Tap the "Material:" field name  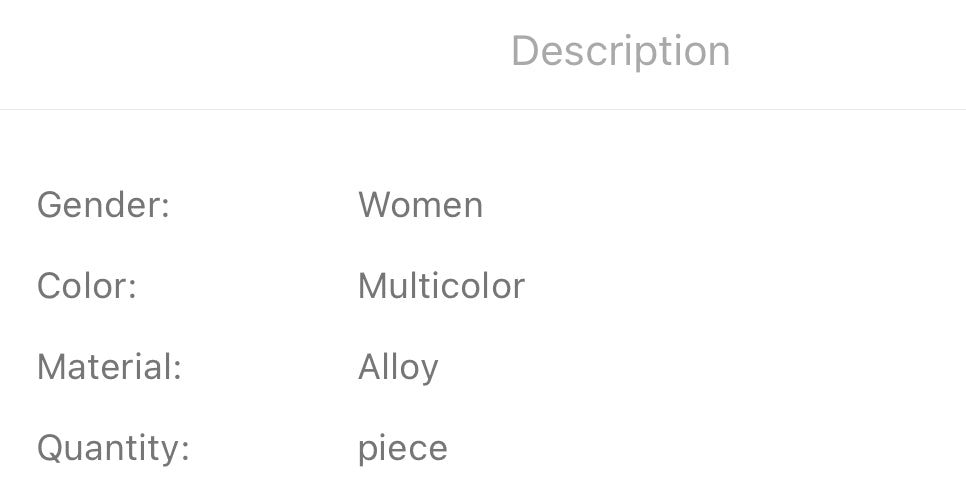click(109, 367)
